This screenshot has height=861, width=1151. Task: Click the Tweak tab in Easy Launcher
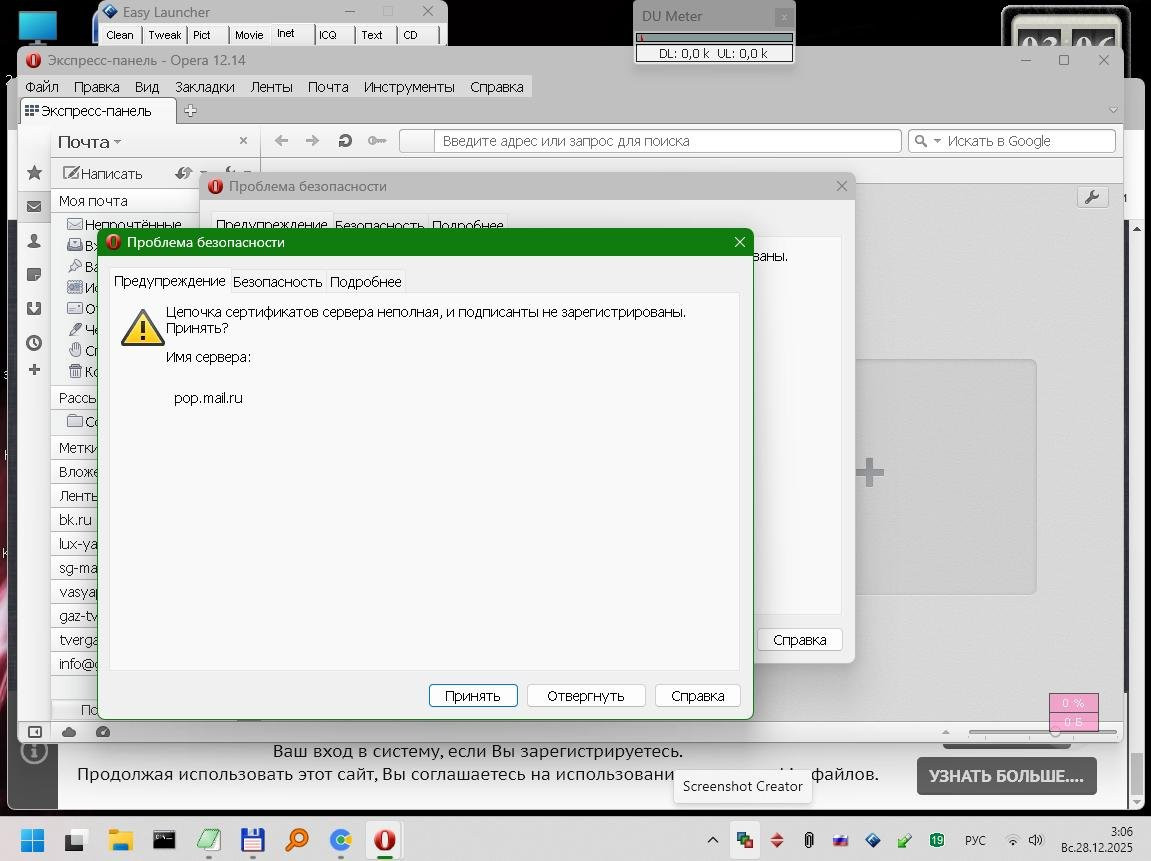click(x=164, y=35)
